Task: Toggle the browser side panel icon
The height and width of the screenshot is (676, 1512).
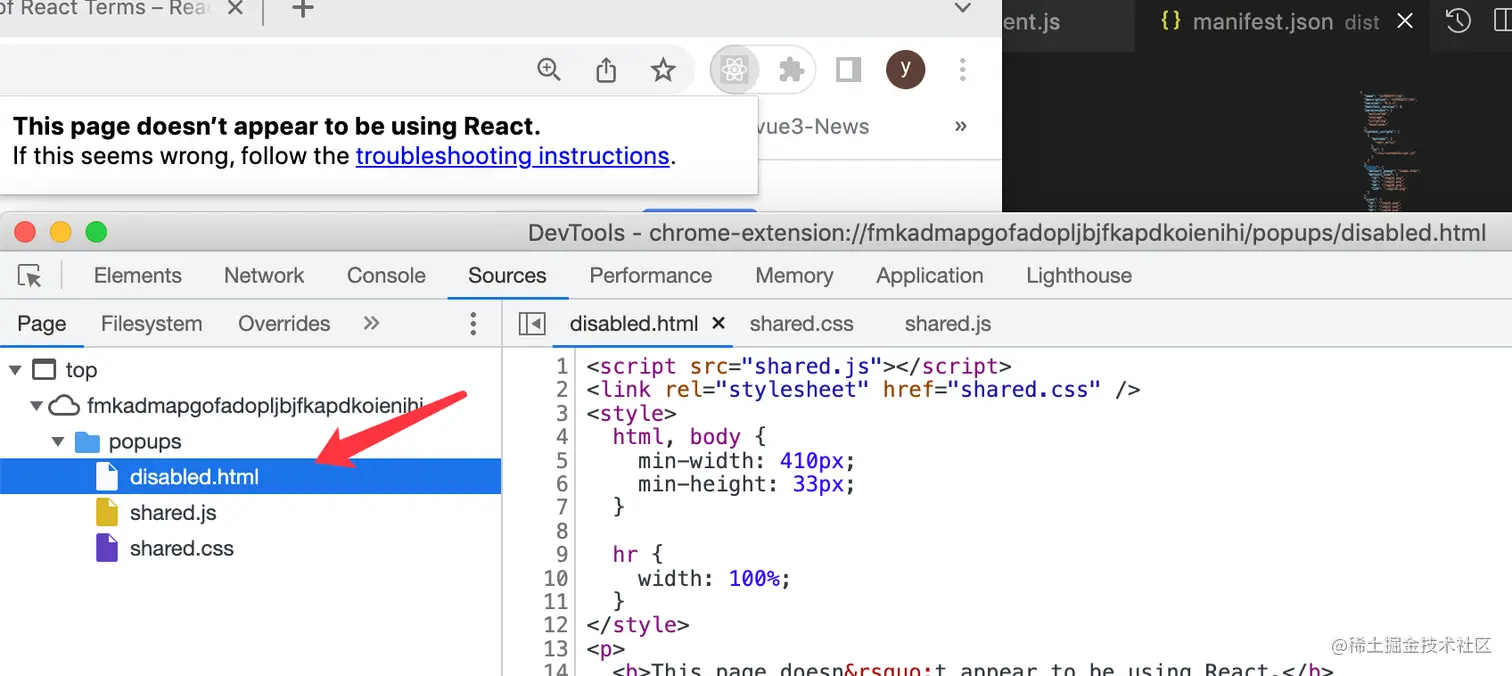Action: (x=848, y=70)
